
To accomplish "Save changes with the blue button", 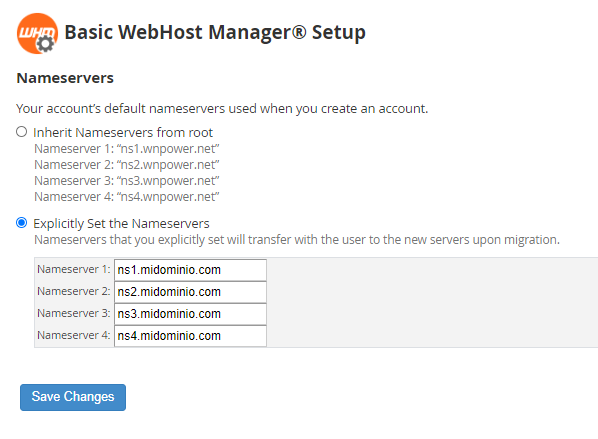I will (73, 397).
